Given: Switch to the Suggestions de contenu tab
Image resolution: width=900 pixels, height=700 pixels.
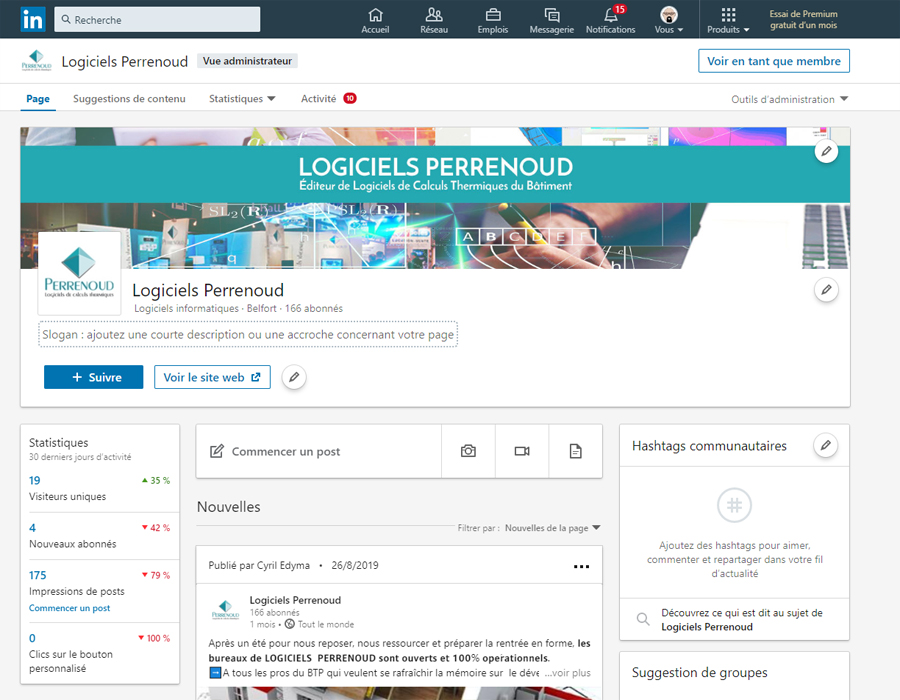Looking at the screenshot, I should (x=128, y=98).
